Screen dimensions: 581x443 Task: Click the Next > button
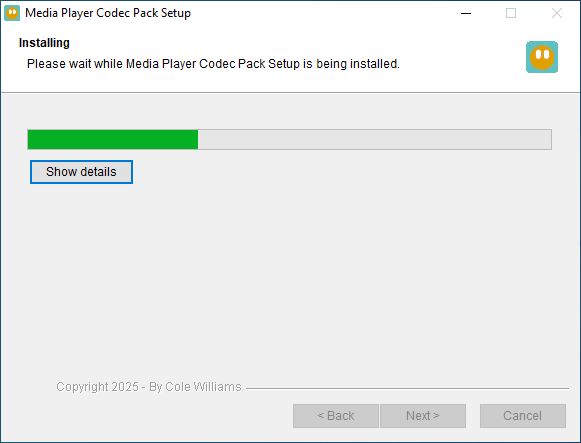tap(423, 416)
